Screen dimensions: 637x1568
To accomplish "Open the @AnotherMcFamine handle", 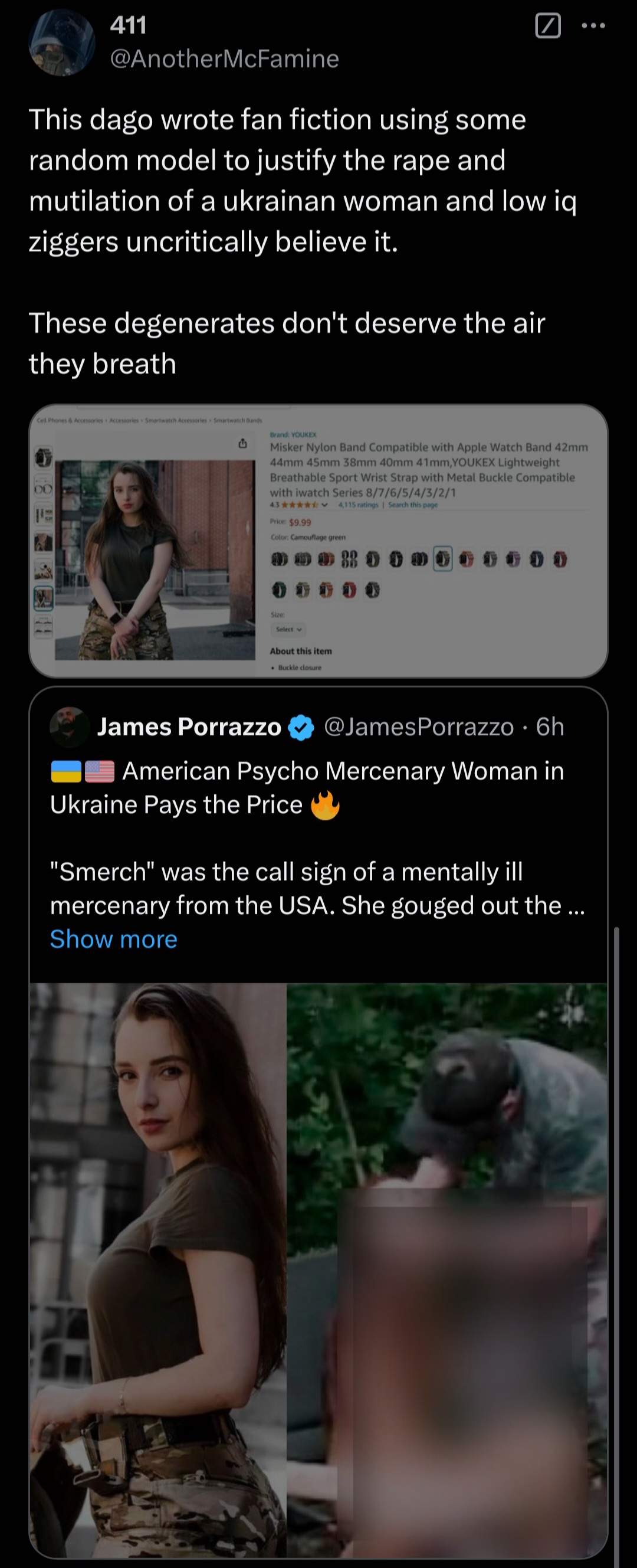I will tap(225, 58).
